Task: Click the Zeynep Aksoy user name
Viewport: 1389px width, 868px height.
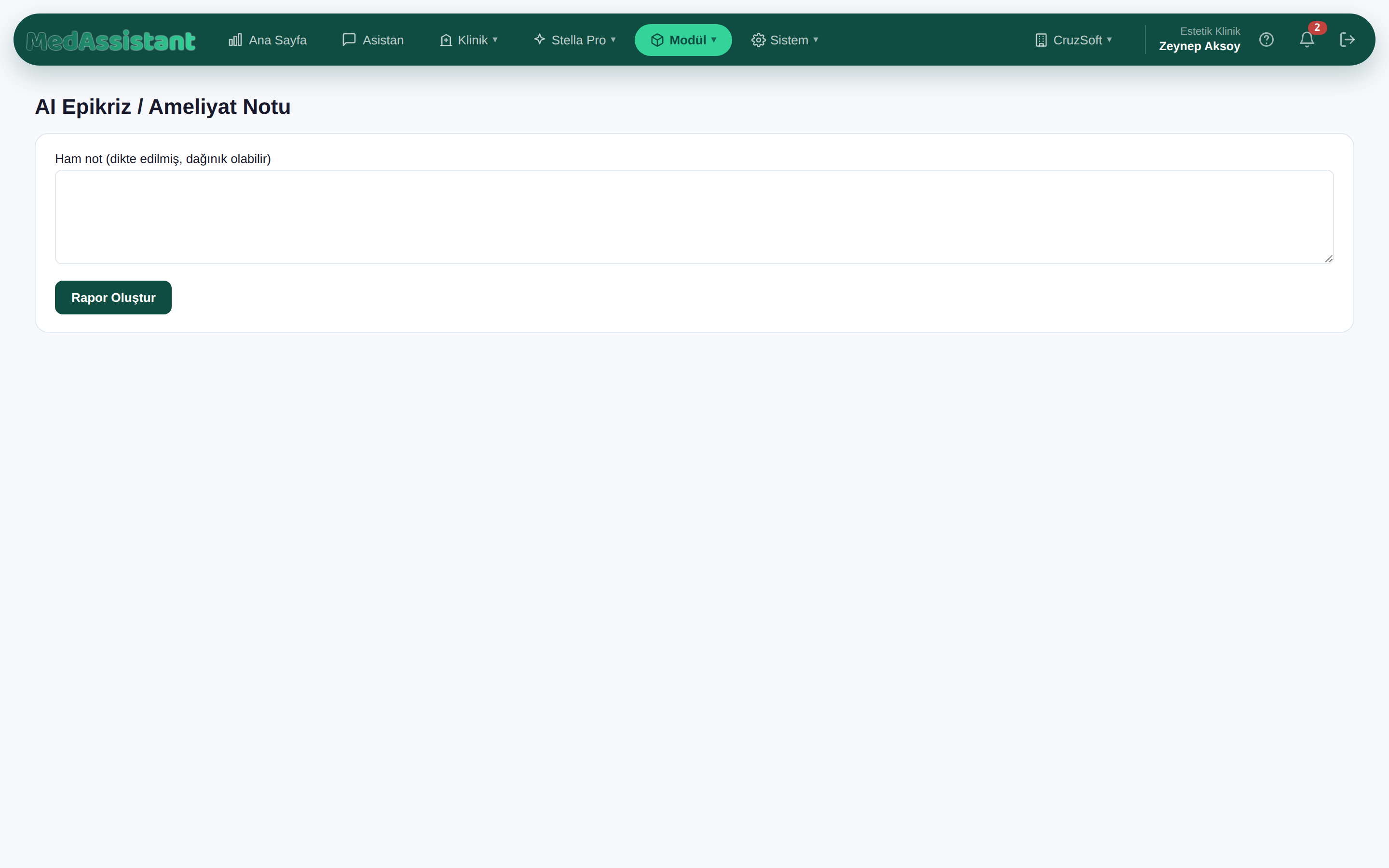Action: pyautogui.click(x=1199, y=46)
